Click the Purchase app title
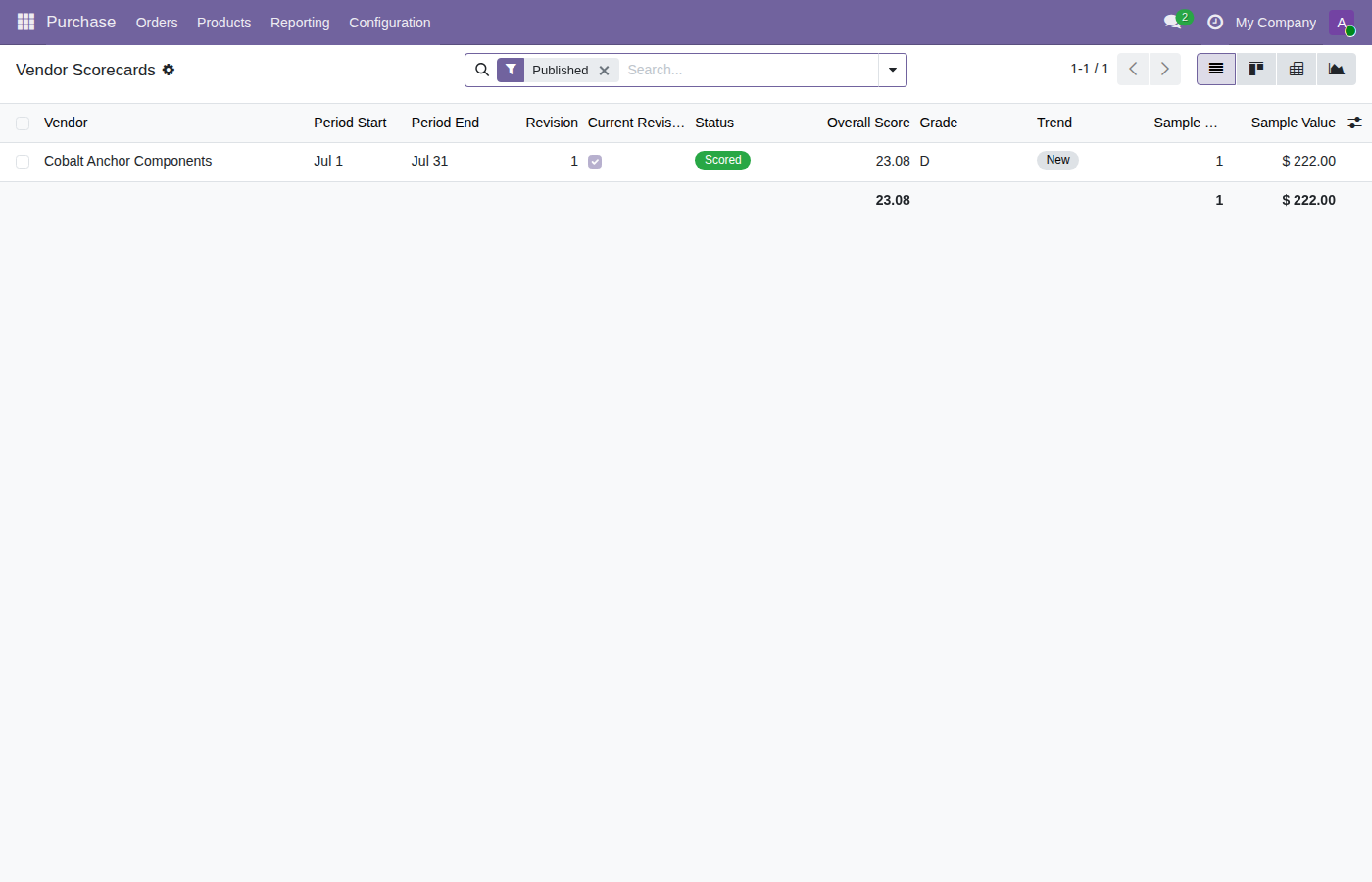 81,22
